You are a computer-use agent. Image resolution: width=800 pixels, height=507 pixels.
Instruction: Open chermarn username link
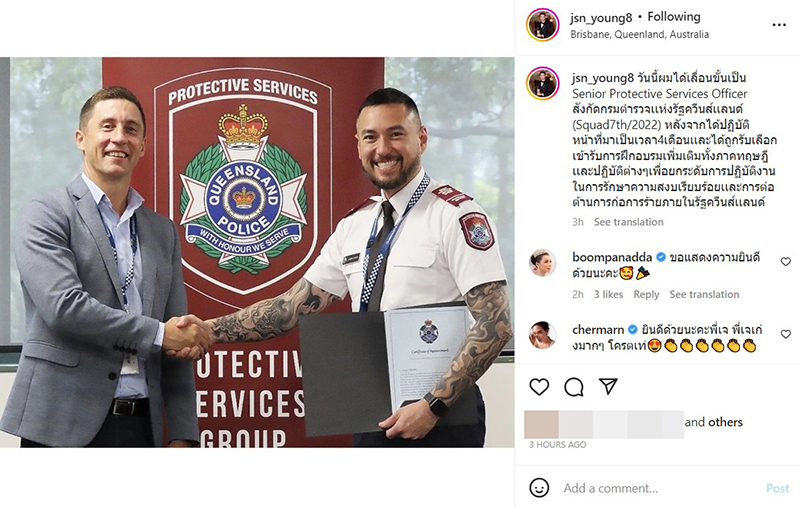pos(598,329)
